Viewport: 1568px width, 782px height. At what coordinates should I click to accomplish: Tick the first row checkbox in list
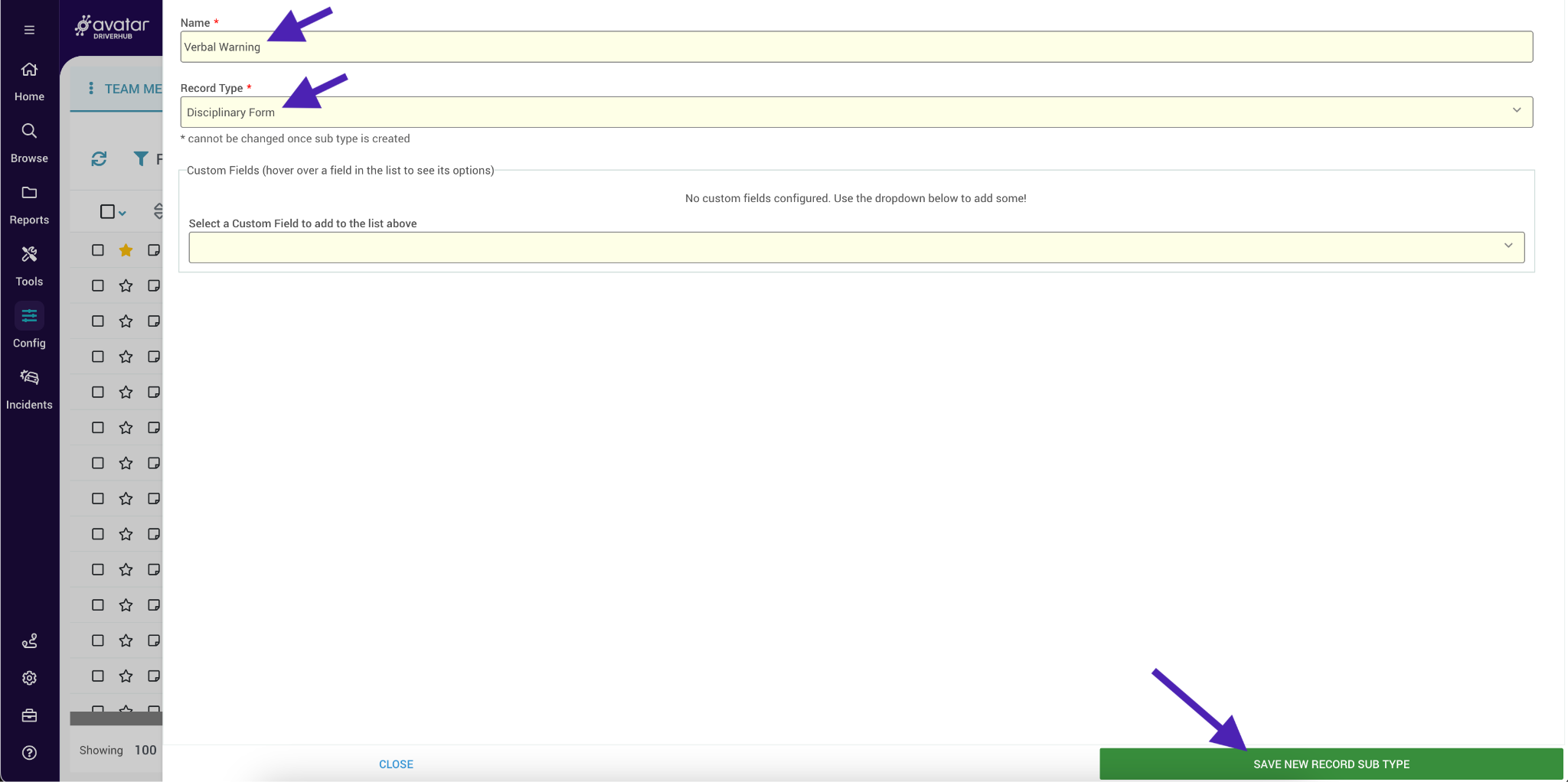pos(98,250)
